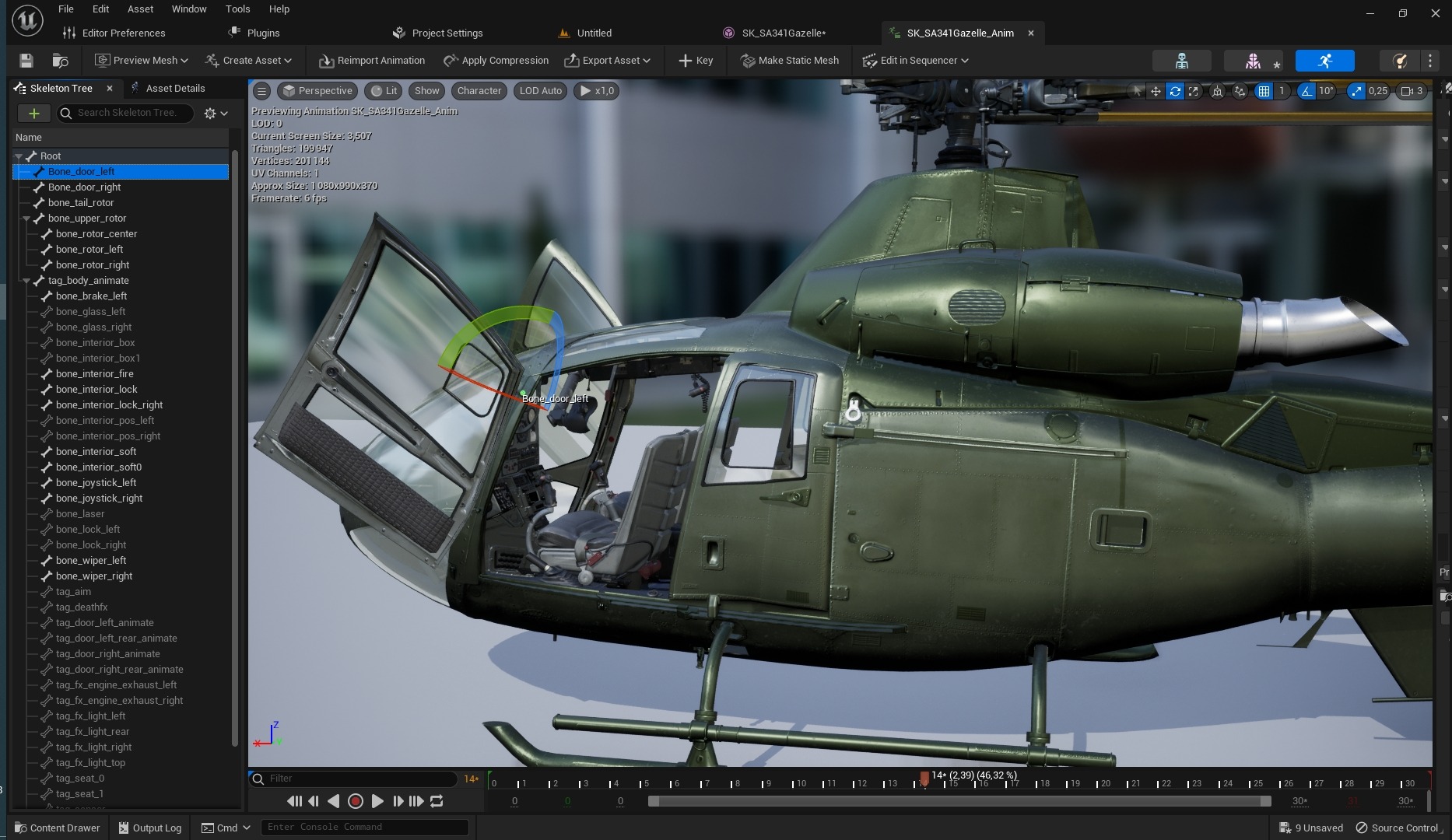
Task: Click the Reimport Animation button
Action: click(x=372, y=61)
